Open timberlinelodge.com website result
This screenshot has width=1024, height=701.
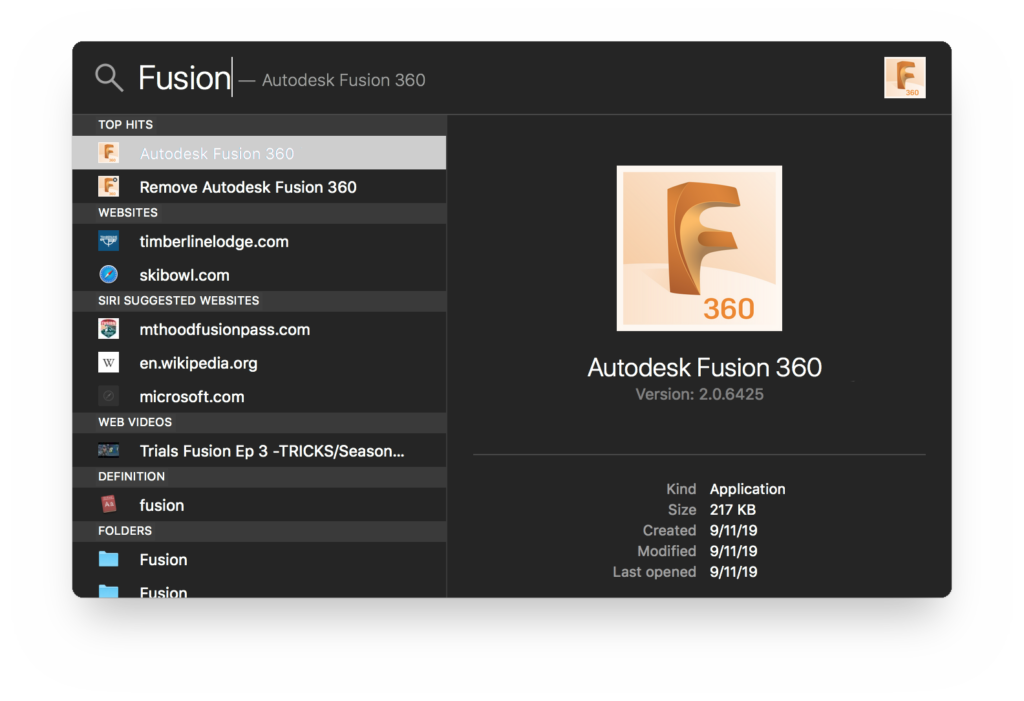point(259,241)
